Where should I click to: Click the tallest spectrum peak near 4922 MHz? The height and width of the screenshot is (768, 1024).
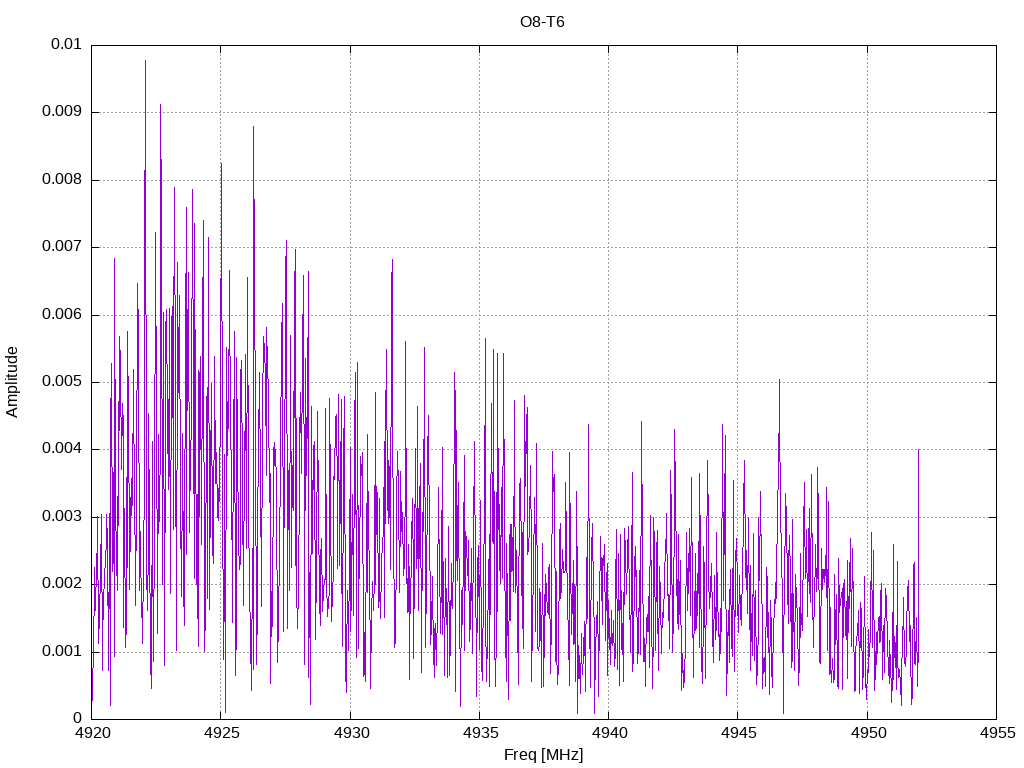(145, 61)
